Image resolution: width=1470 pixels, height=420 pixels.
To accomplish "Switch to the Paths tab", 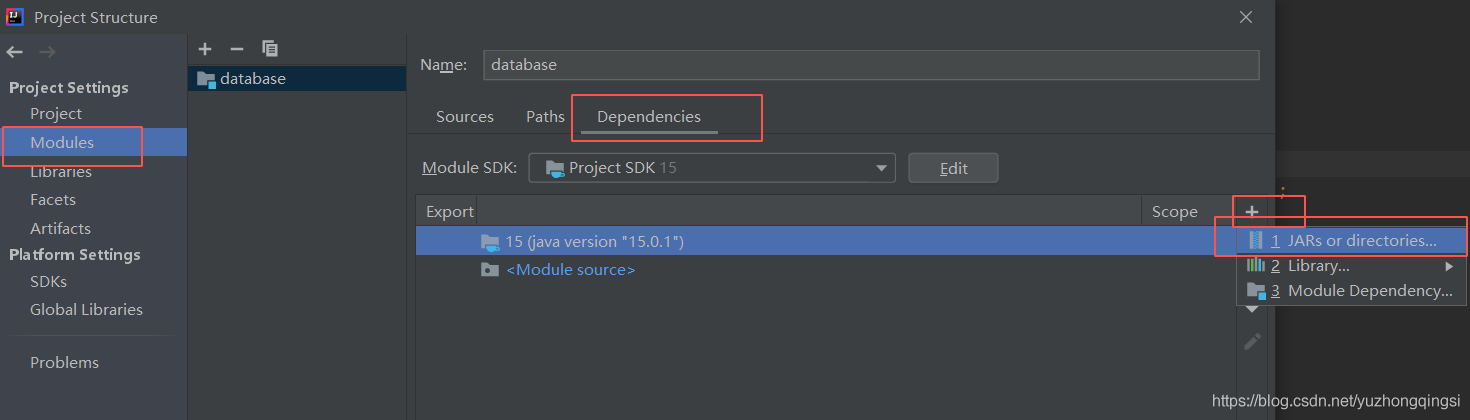I will pos(545,117).
